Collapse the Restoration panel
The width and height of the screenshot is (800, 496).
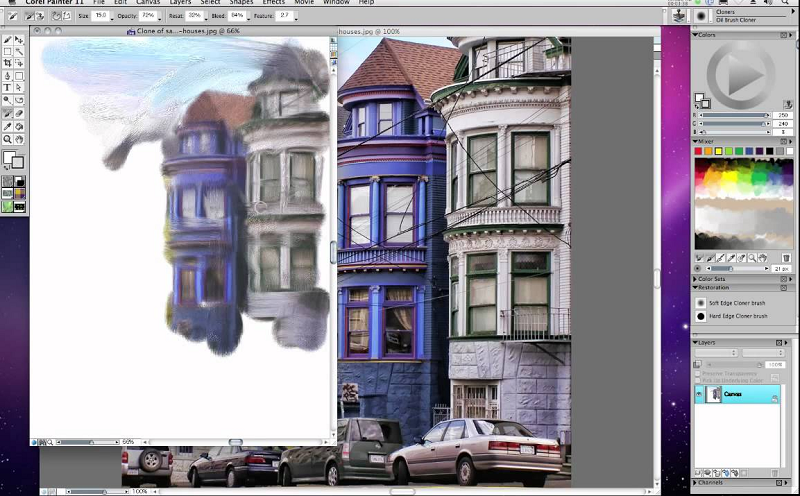pyautogui.click(x=696, y=289)
